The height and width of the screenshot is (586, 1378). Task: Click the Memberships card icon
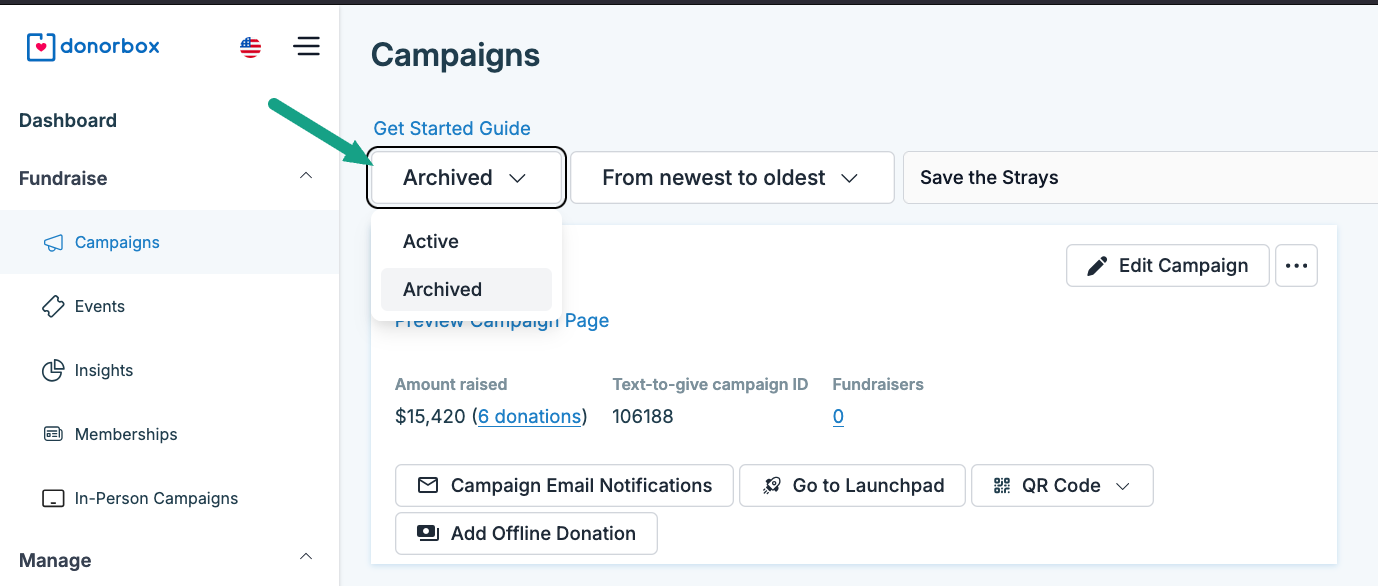click(53, 435)
